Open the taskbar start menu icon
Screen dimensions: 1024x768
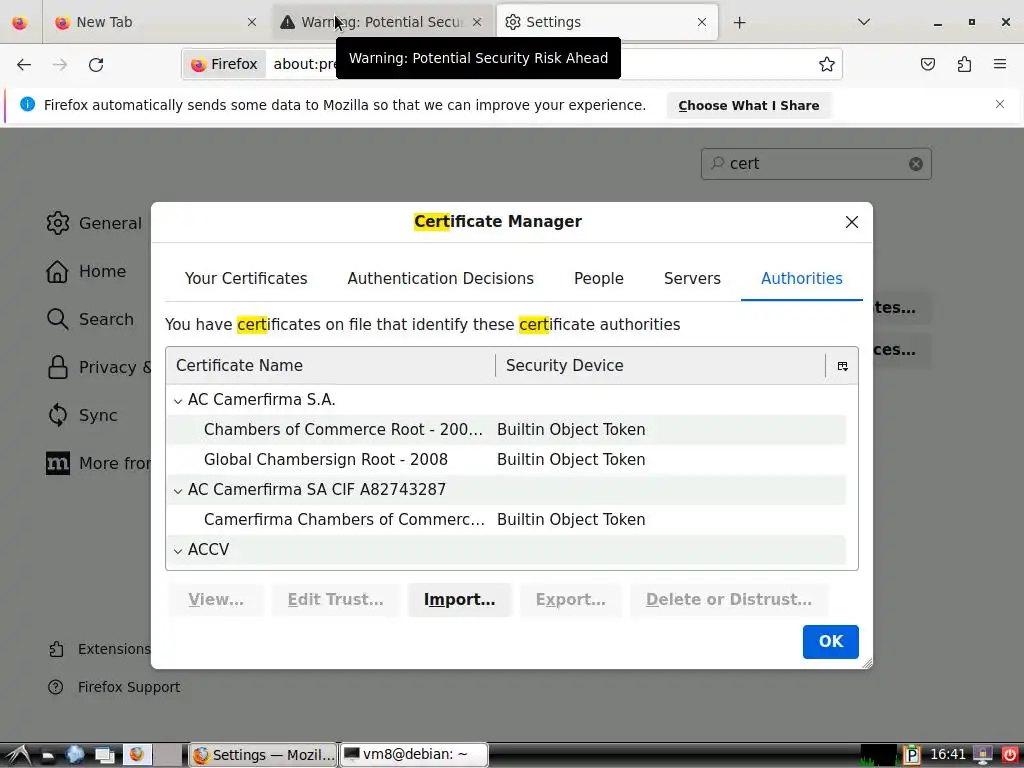18,755
